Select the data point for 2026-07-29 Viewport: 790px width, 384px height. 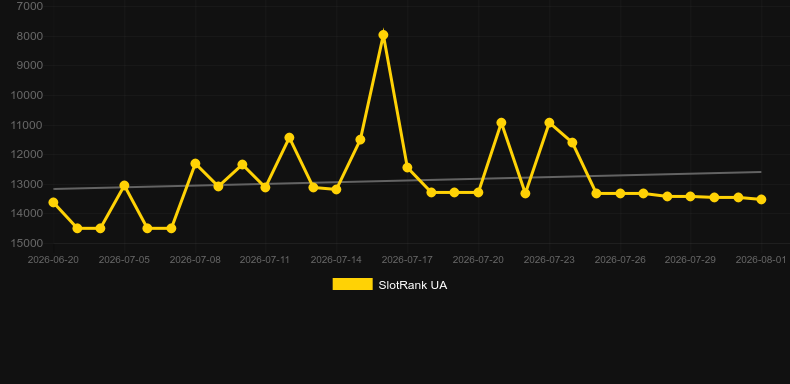pos(690,197)
